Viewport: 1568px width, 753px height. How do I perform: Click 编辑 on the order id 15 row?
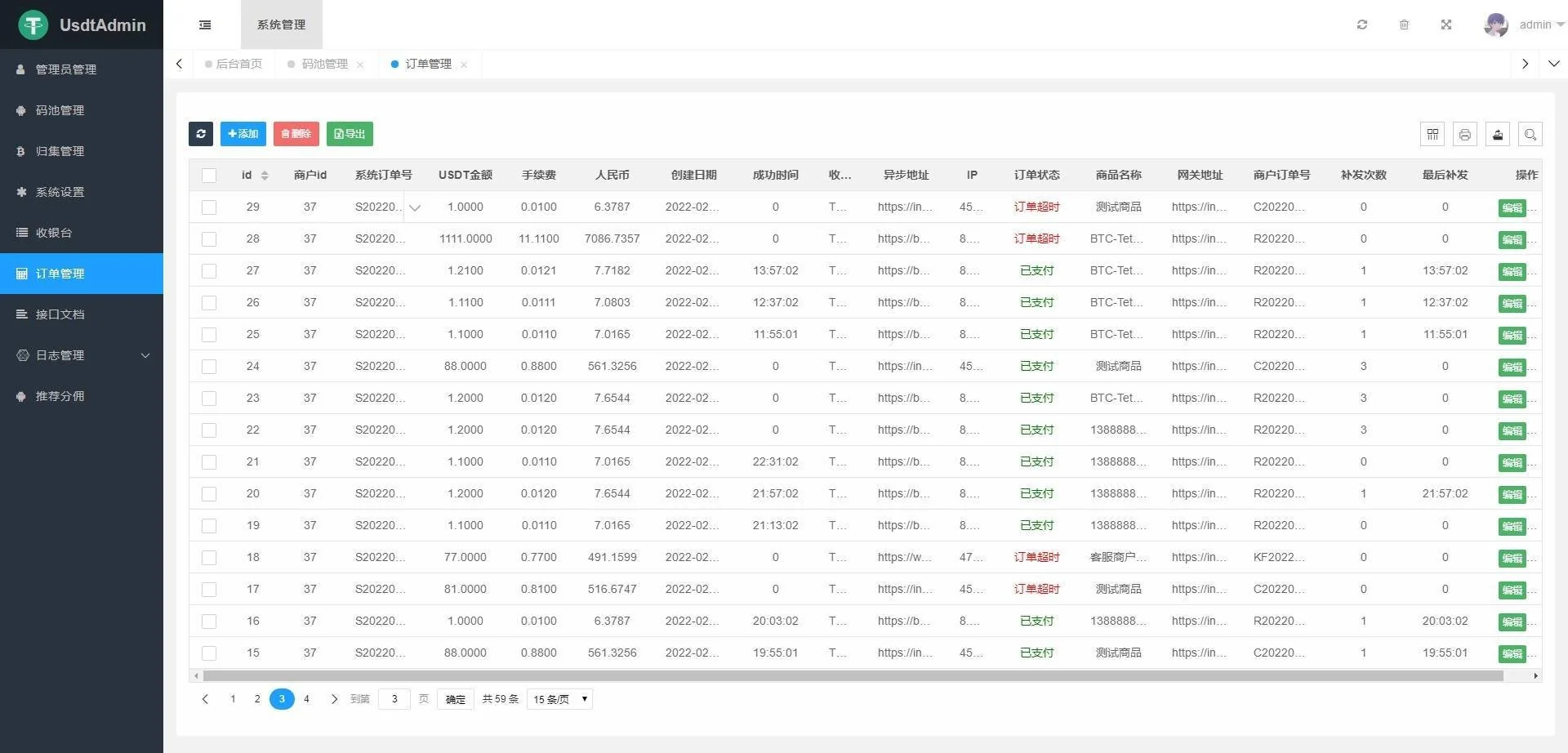tap(1512, 653)
